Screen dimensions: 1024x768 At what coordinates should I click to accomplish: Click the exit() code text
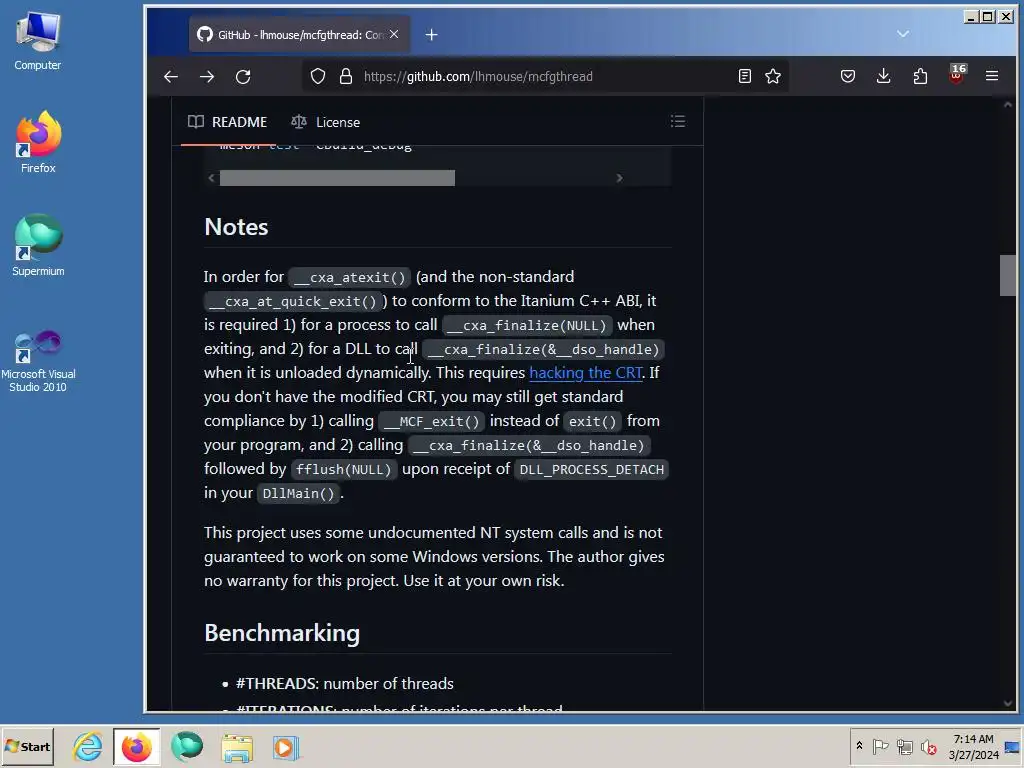click(x=592, y=422)
